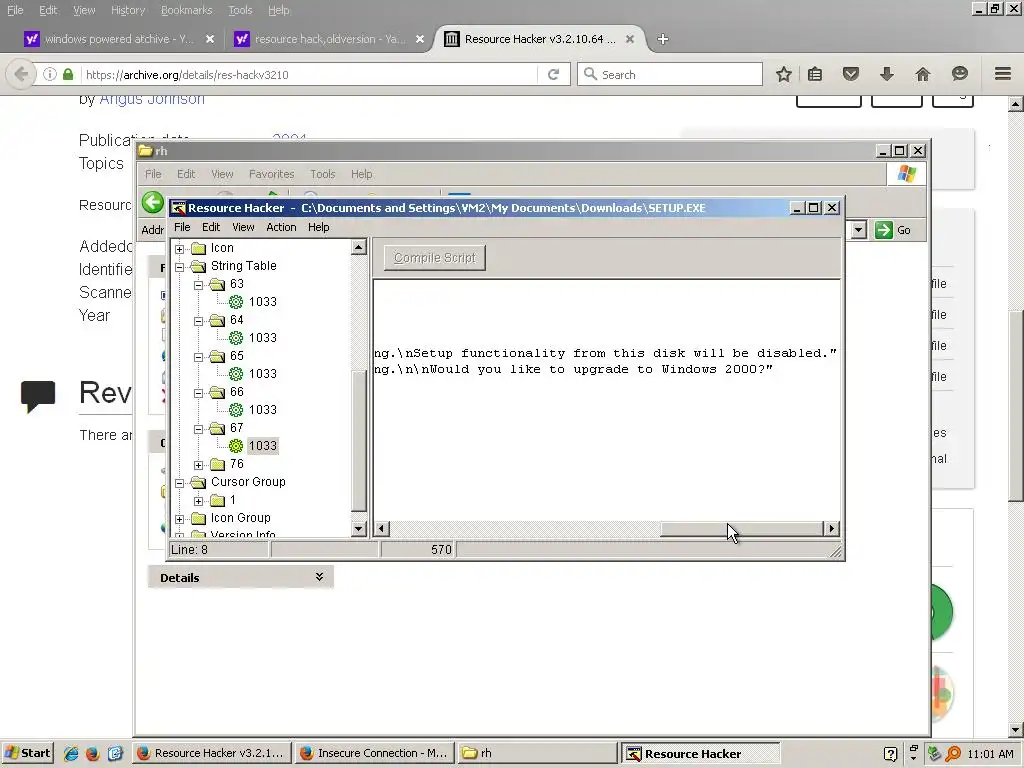1024x768 pixels.
Task: Switch to Insecure Connection taskbar button
Action: point(374,753)
